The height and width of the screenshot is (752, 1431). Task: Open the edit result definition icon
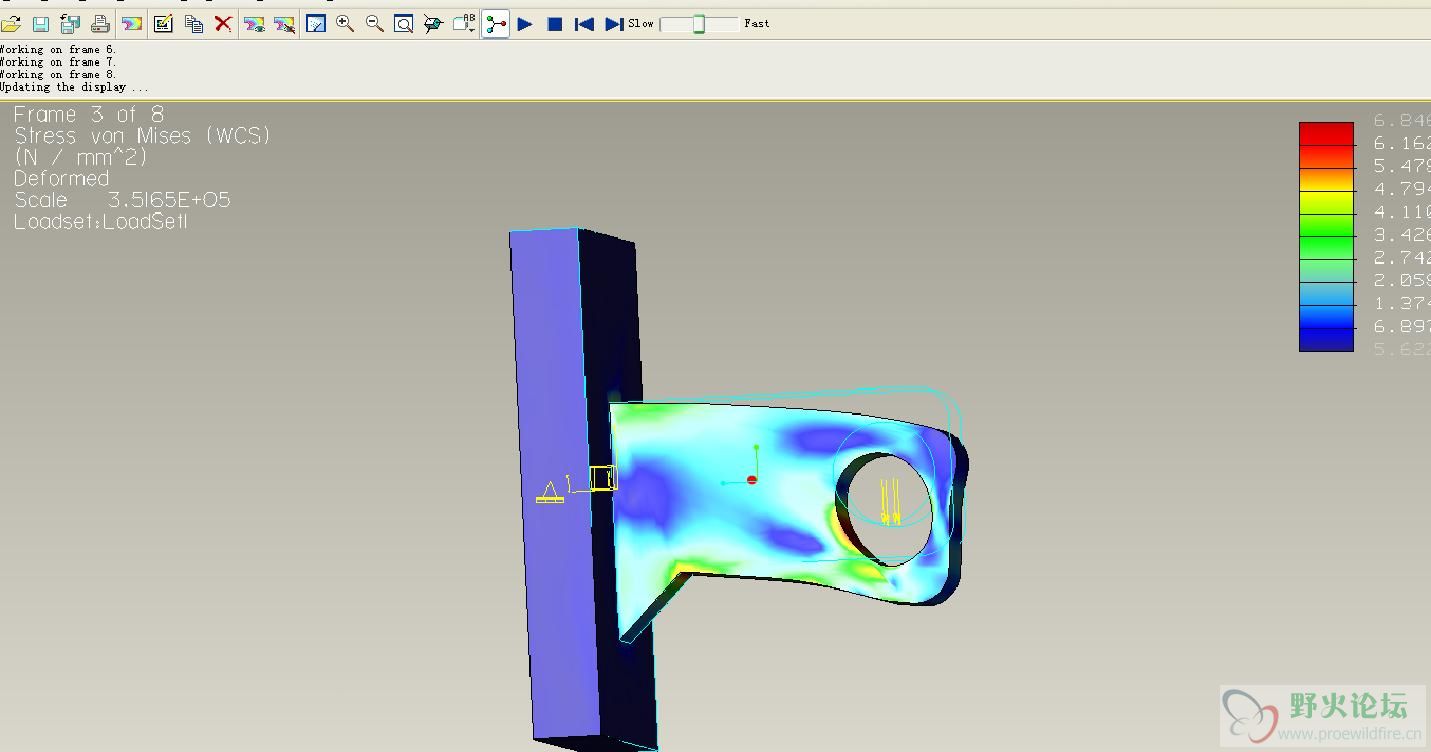pyautogui.click(x=163, y=24)
